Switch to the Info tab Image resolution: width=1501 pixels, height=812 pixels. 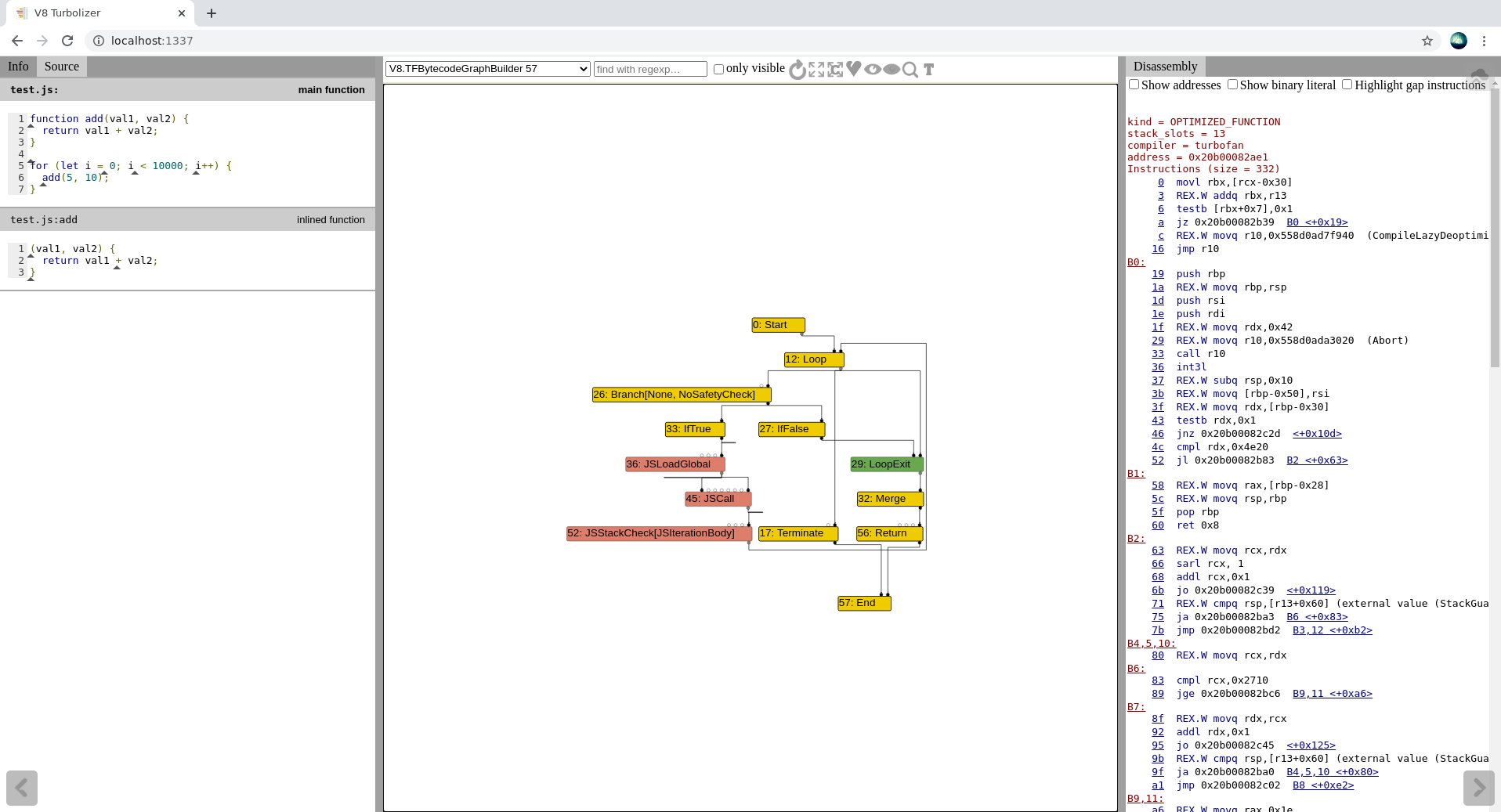18,67
